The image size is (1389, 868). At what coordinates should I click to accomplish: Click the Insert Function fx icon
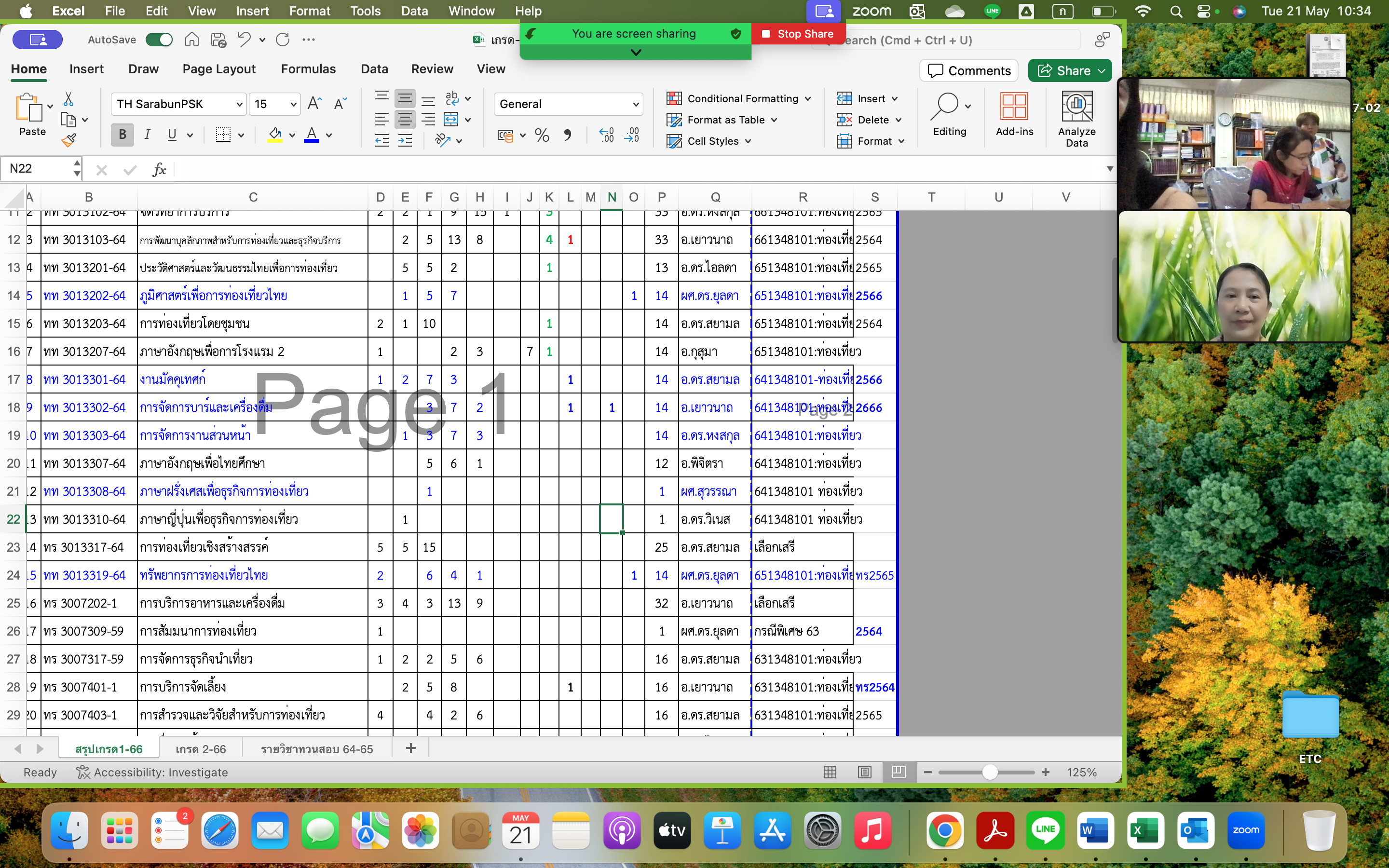159,169
